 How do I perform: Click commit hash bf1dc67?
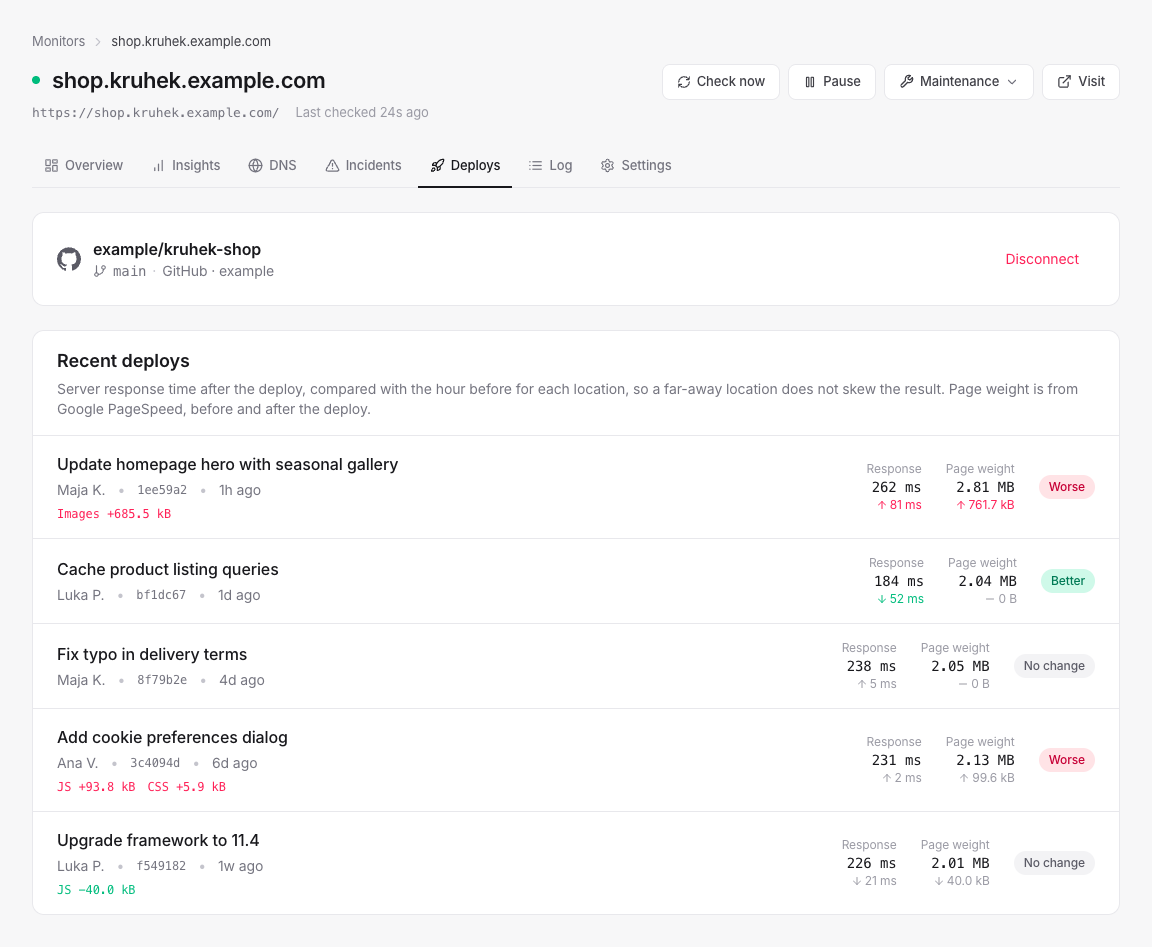point(161,595)
